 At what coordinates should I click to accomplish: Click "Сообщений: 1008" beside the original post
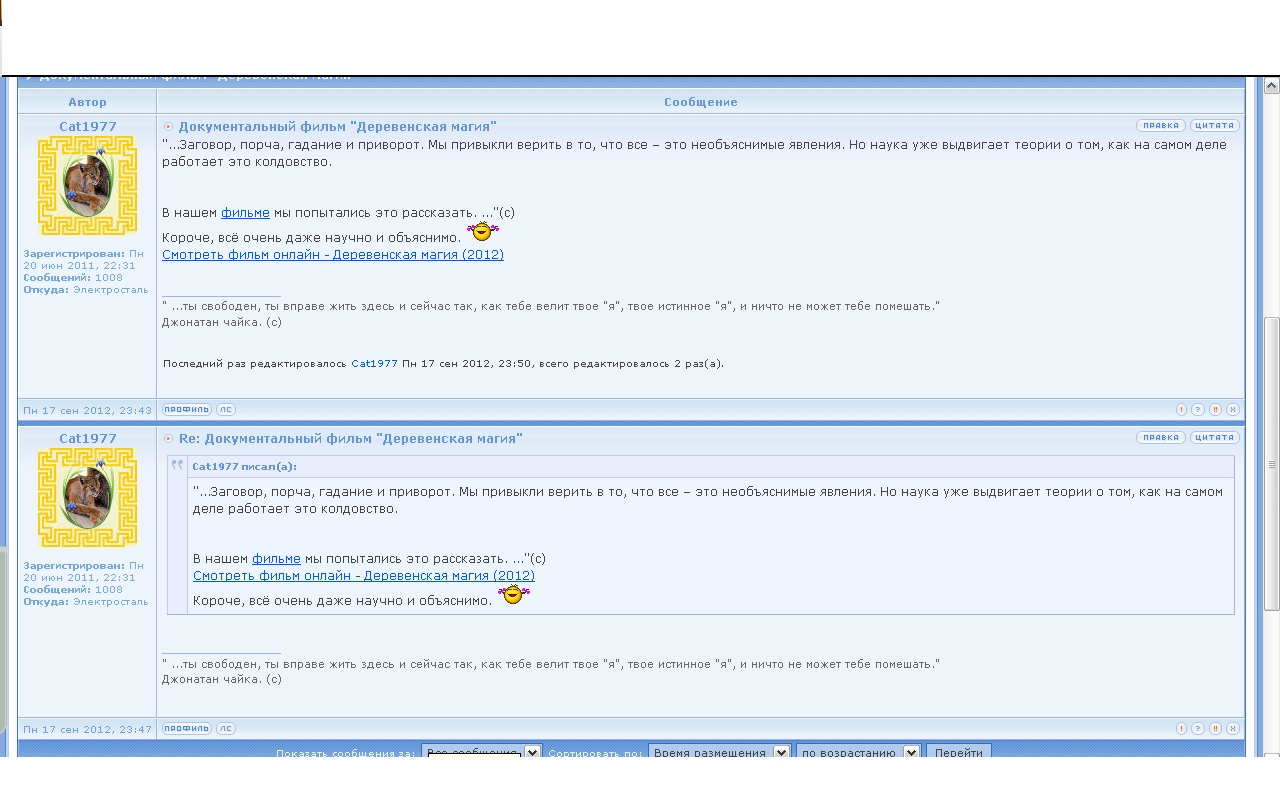click(73, 278)
